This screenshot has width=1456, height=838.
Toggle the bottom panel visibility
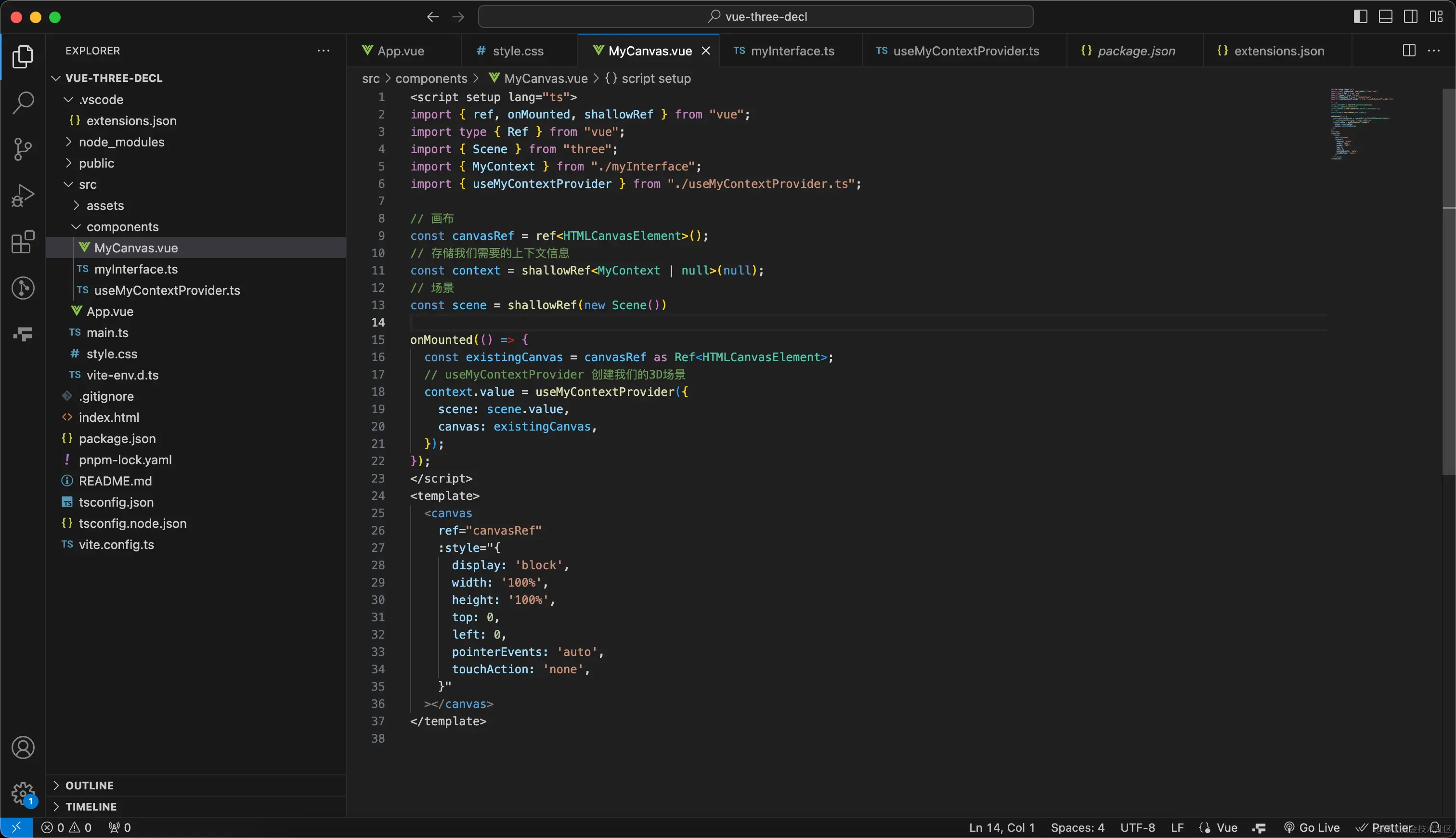(1386, 17)
